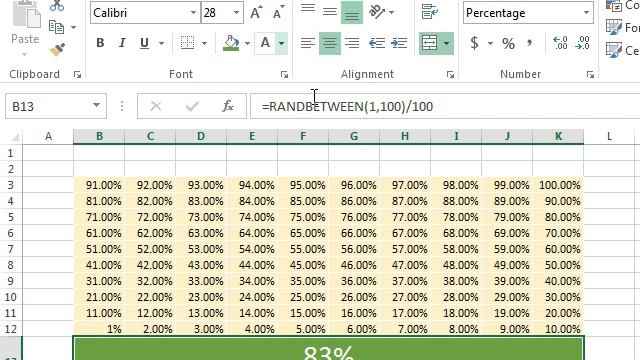Toggle Bottom Align icon
Screen dimensions: 640x360
click(352, 13)
